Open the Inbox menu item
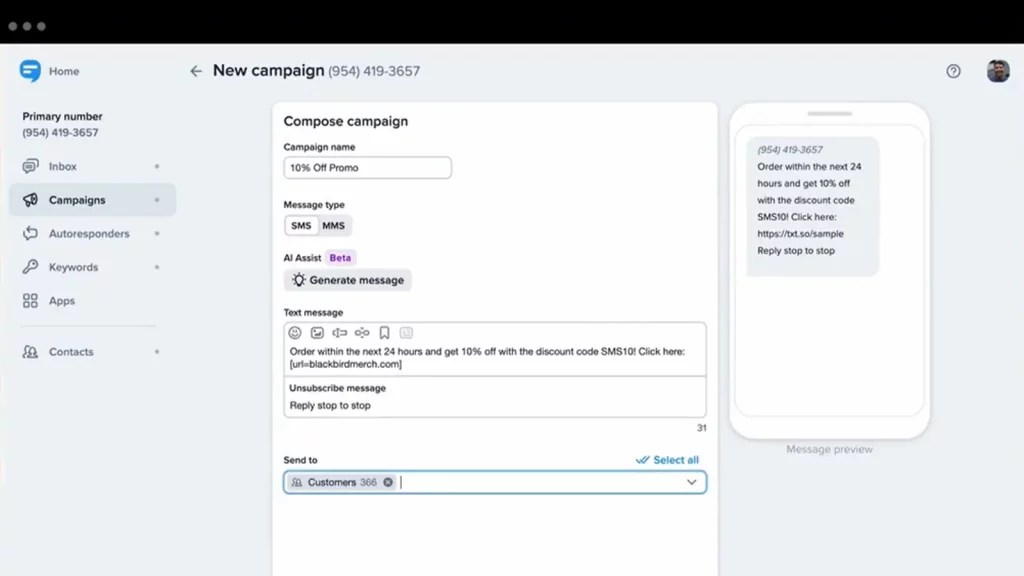1024x576 pixels. click(93, 167)
